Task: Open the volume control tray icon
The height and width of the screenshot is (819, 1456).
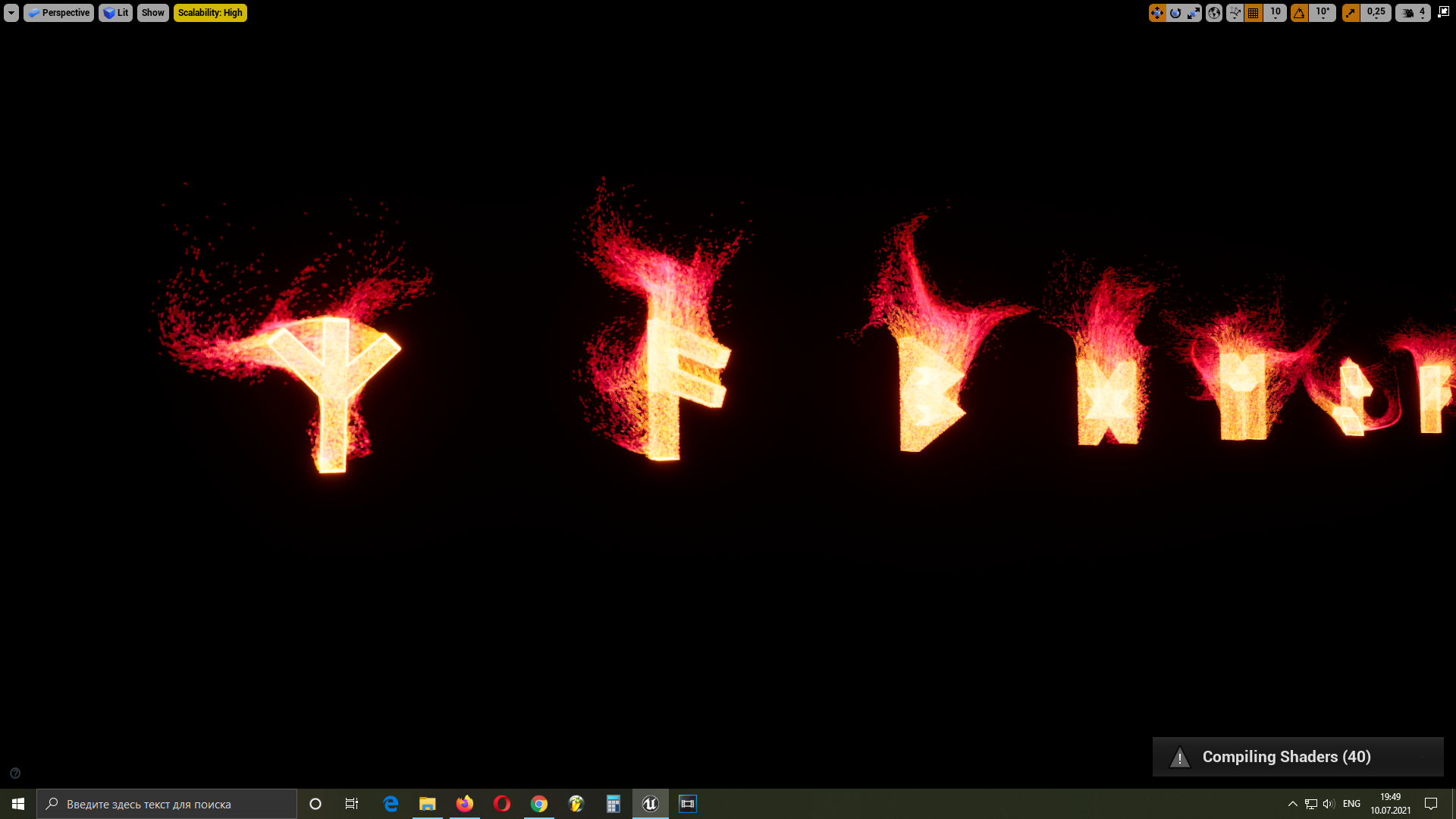Action: (x=1329, y=804)
